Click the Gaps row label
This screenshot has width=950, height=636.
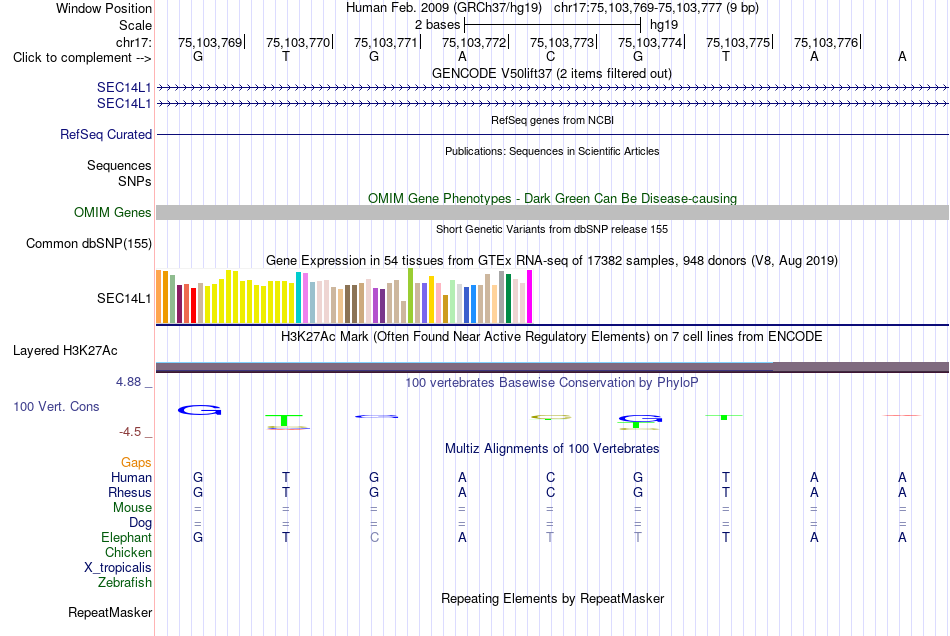tap(136, 463)
